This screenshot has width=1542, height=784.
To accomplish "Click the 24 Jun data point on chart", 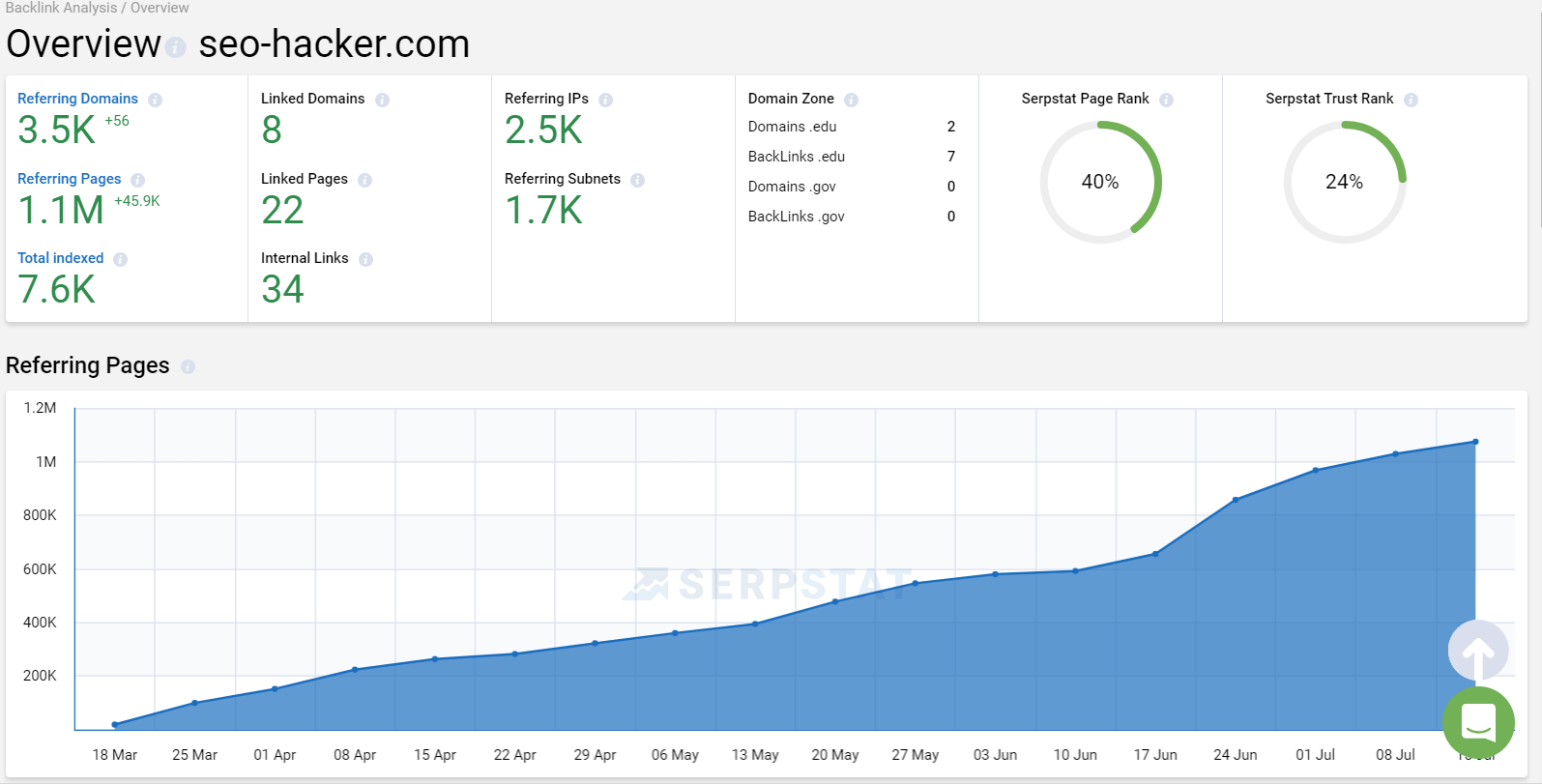I will tap(1236, 500).
